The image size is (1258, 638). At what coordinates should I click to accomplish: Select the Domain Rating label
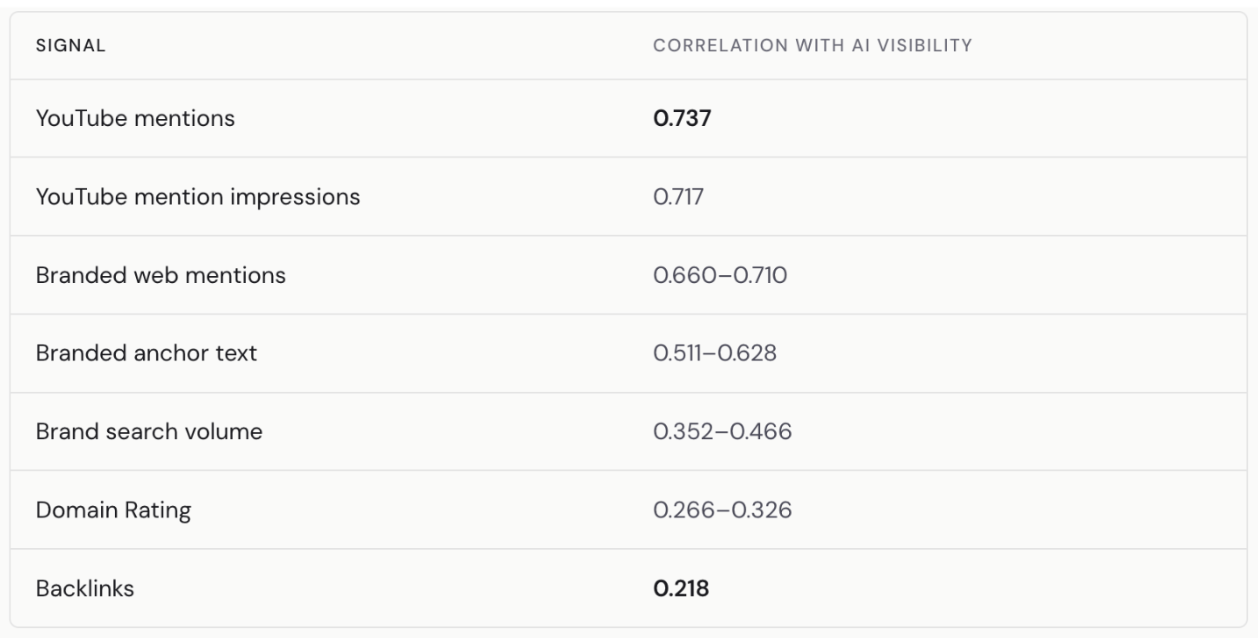pos(113,511)
